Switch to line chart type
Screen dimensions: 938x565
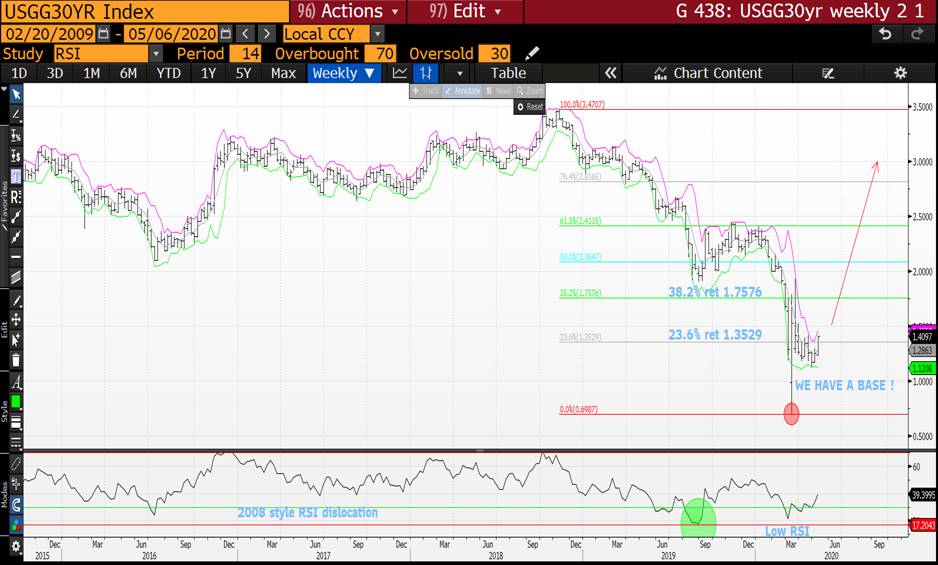(400, 73)
